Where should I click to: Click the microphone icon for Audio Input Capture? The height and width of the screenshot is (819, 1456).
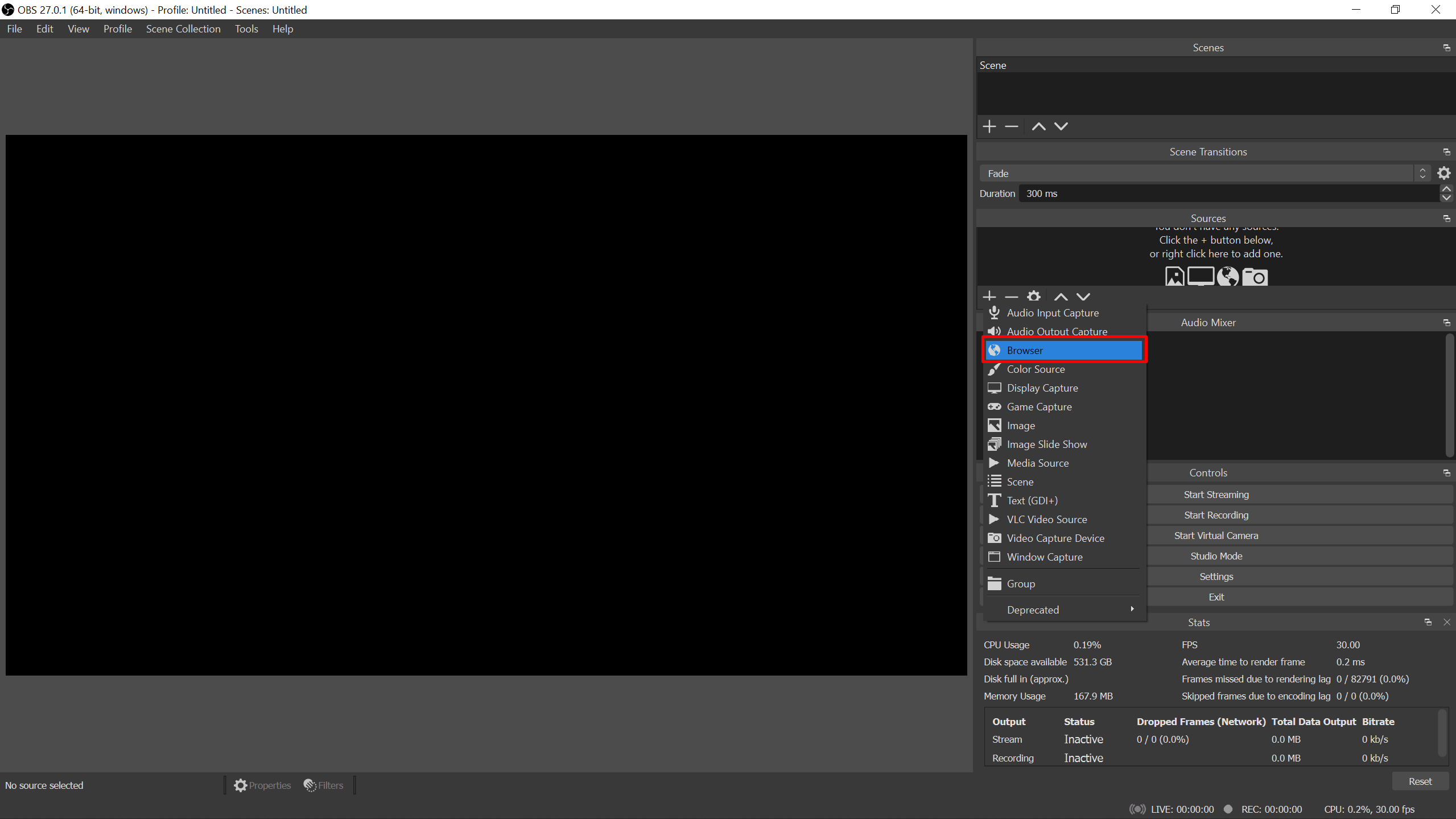pyautogui.click(x=995, y=312)
